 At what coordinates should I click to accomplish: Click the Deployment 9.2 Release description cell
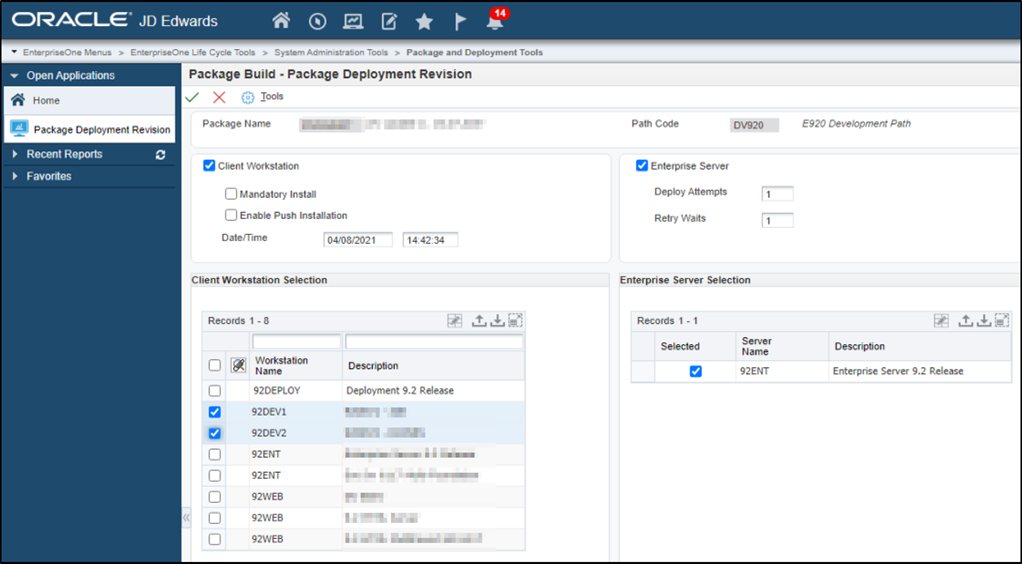pos(433,391)
